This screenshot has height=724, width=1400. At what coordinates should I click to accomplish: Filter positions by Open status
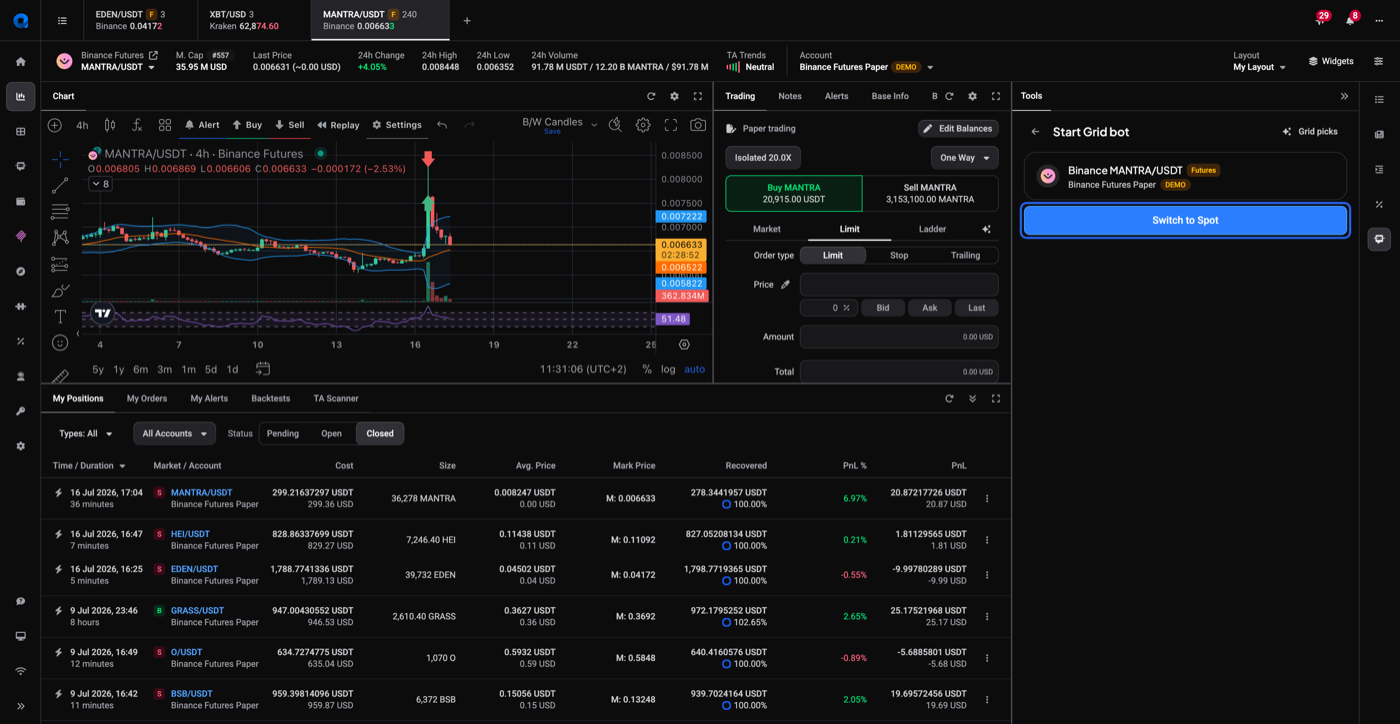pyautogui.click(x=331, y=434)
